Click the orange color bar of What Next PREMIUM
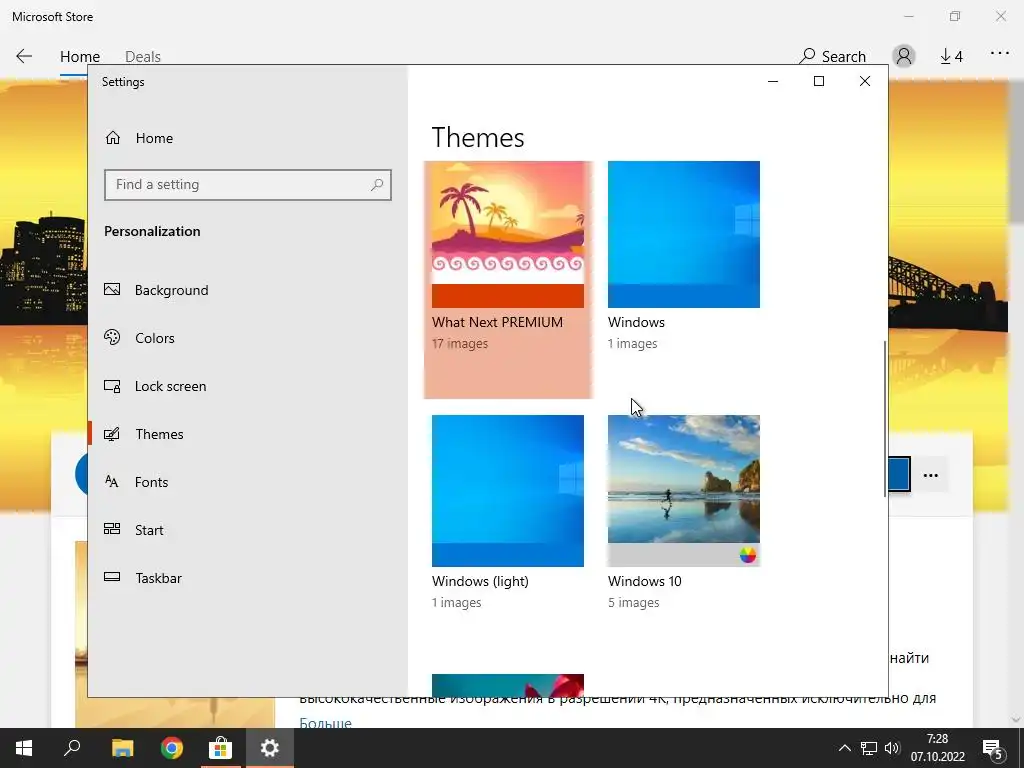This screenshot has width=1024, height=768. tap(507, 296)
